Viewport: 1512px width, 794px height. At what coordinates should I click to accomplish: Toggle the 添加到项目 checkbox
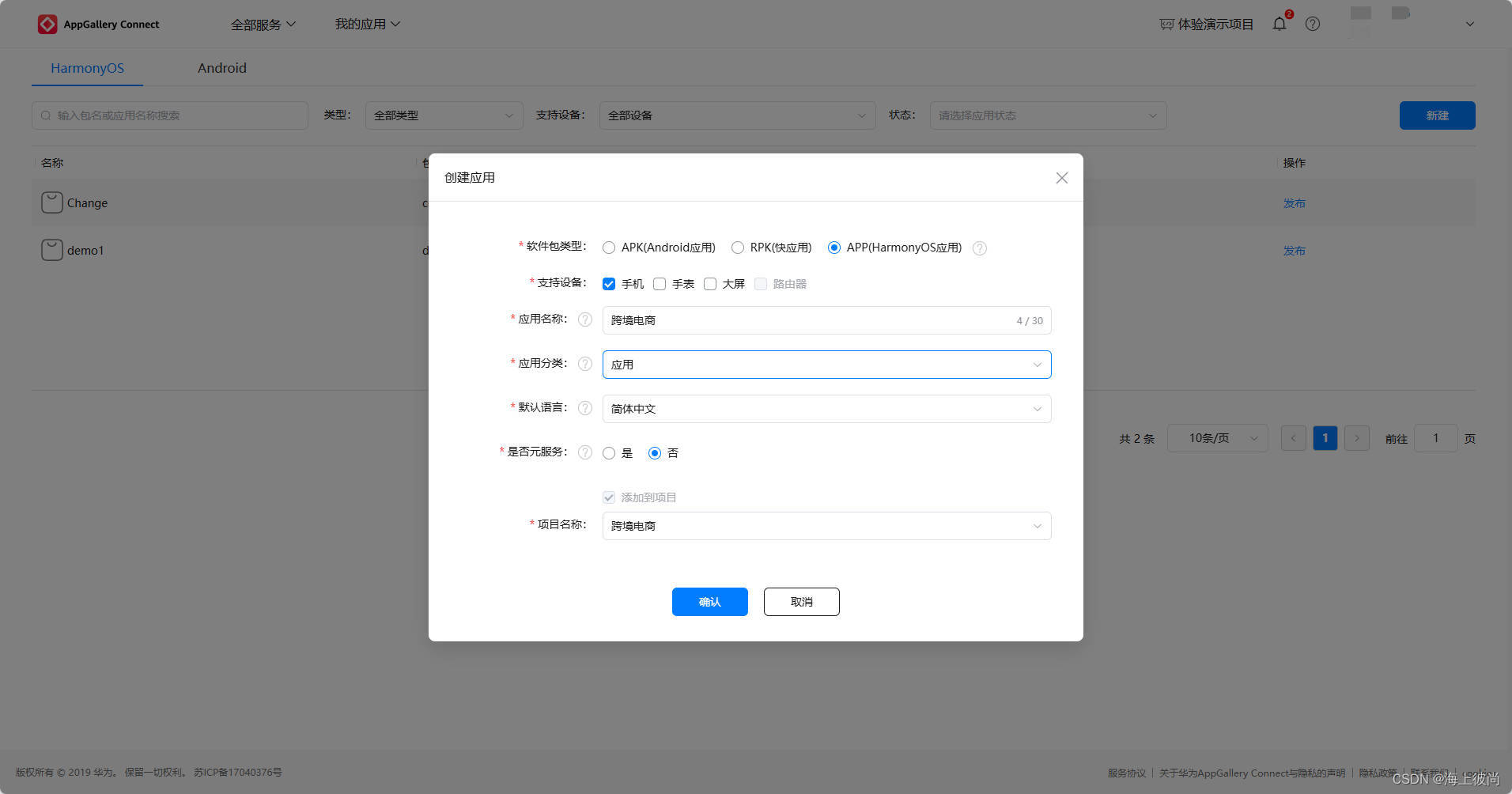point(609,497)
